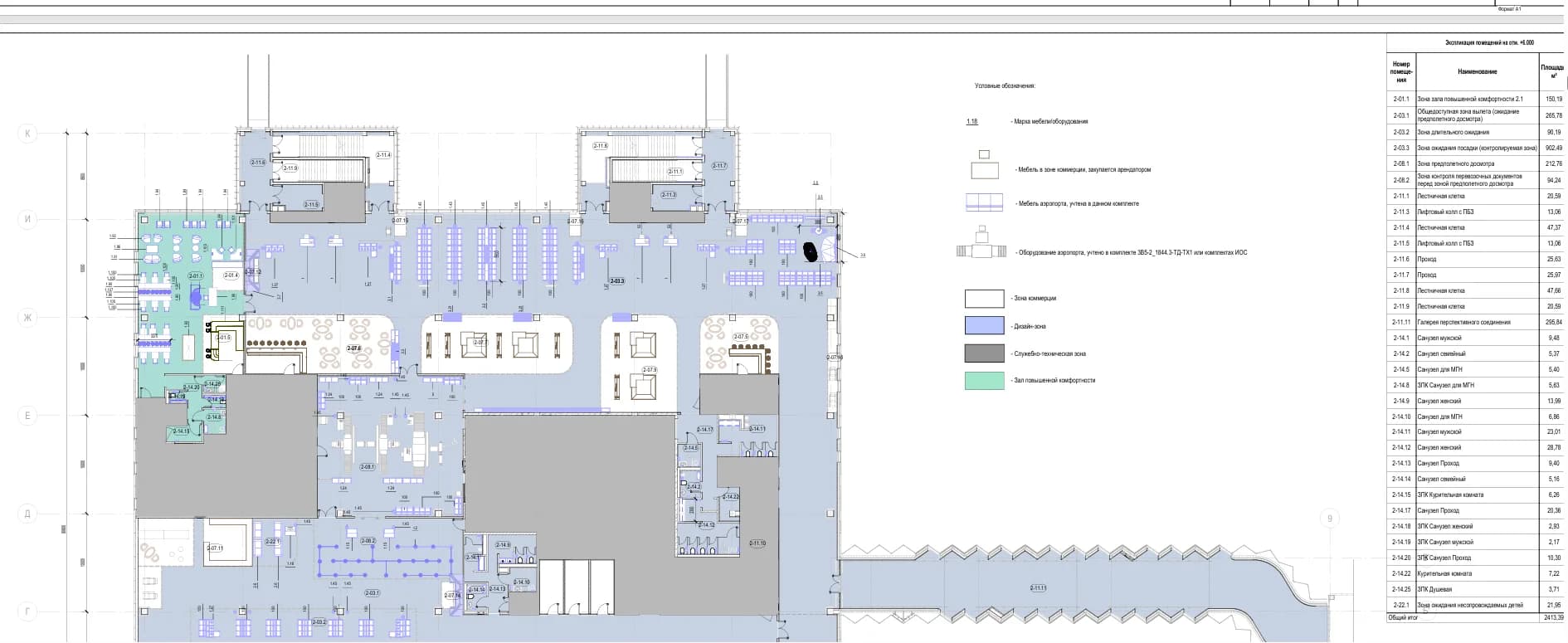Image resolution: width=1568 pixels, height=643 pixels.
Task: Click the white 'Зона коммерции' legend swatch
Action: tap(984, 299)
